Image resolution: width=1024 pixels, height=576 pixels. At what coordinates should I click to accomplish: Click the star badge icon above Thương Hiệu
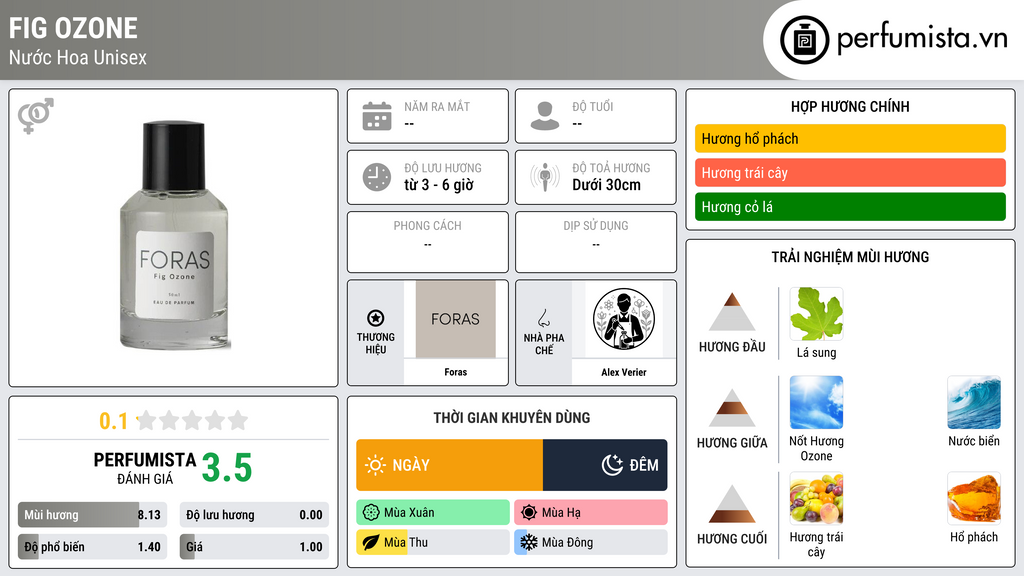[x=376, y=318]
